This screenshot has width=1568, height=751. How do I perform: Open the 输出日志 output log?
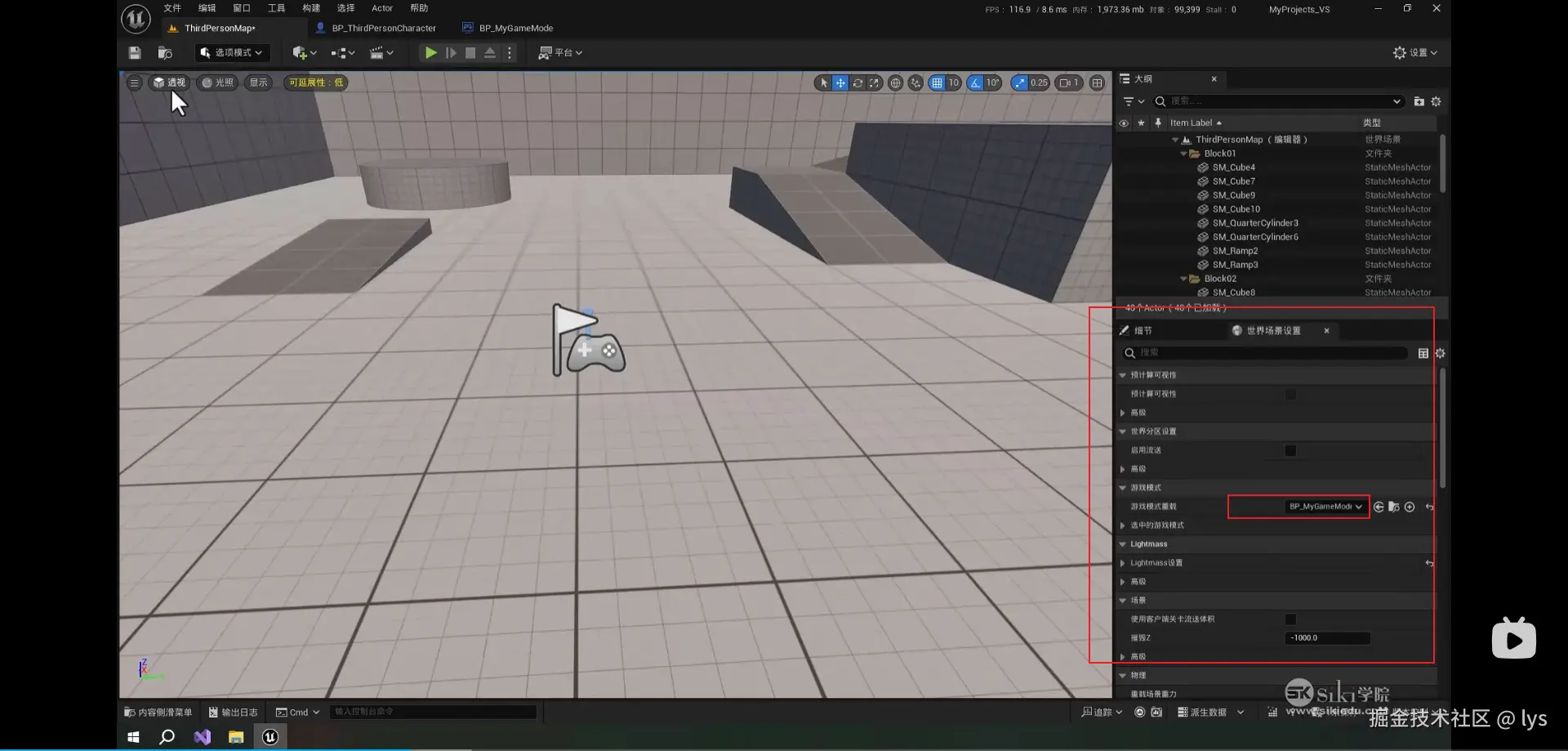pyautogui.click(x=233, y=713)
